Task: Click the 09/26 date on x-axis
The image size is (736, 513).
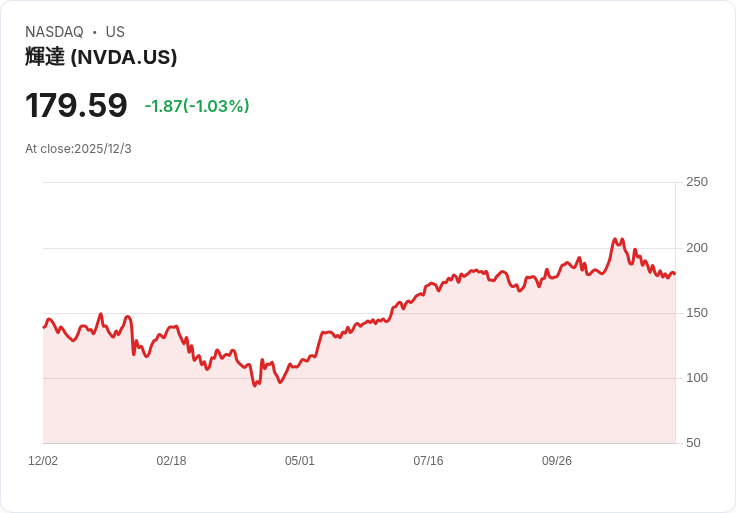Action: 557,461
